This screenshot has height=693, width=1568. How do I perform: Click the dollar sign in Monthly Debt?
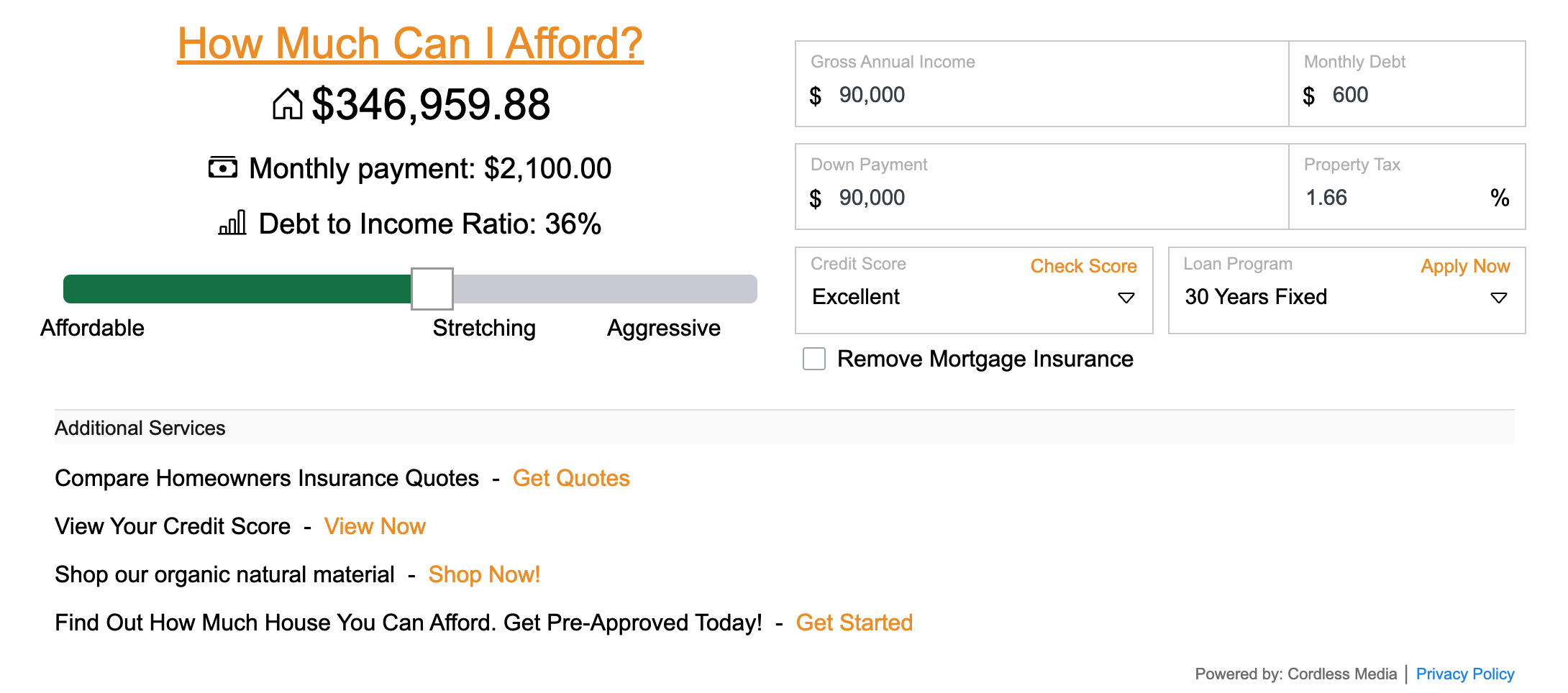click(1308, 96)
